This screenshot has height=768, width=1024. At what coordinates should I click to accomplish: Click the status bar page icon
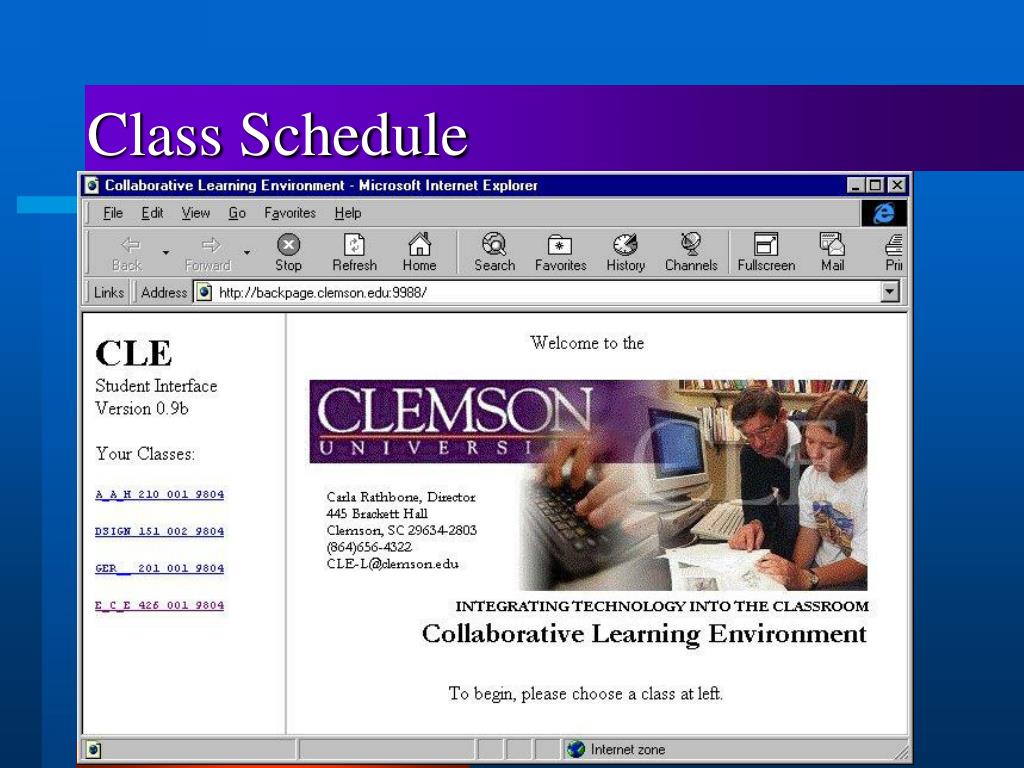tap(93, 749)
